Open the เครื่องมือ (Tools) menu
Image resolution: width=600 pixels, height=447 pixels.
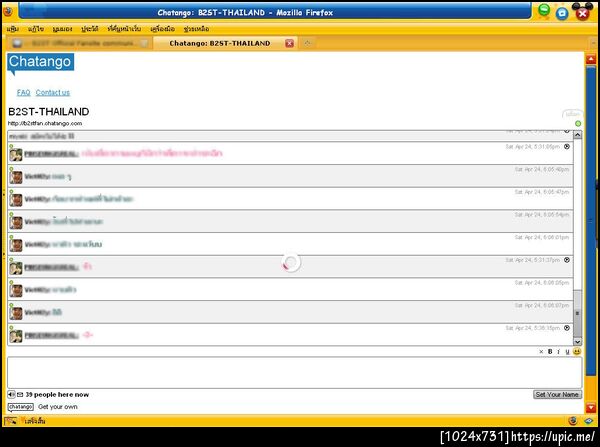pyautogui.click(x=162, y=29)
